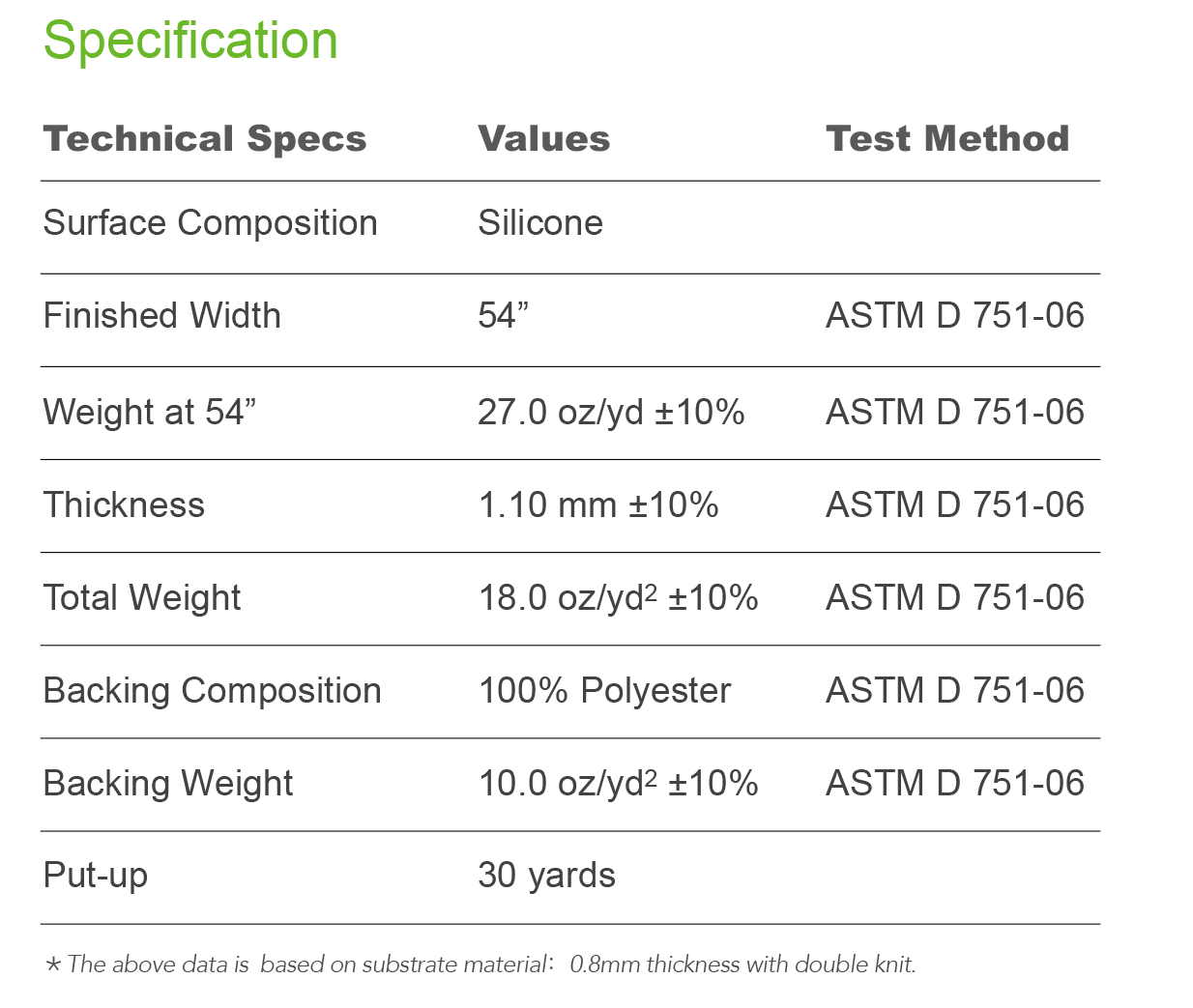Select the Technical Specs column header

point(205,139)
